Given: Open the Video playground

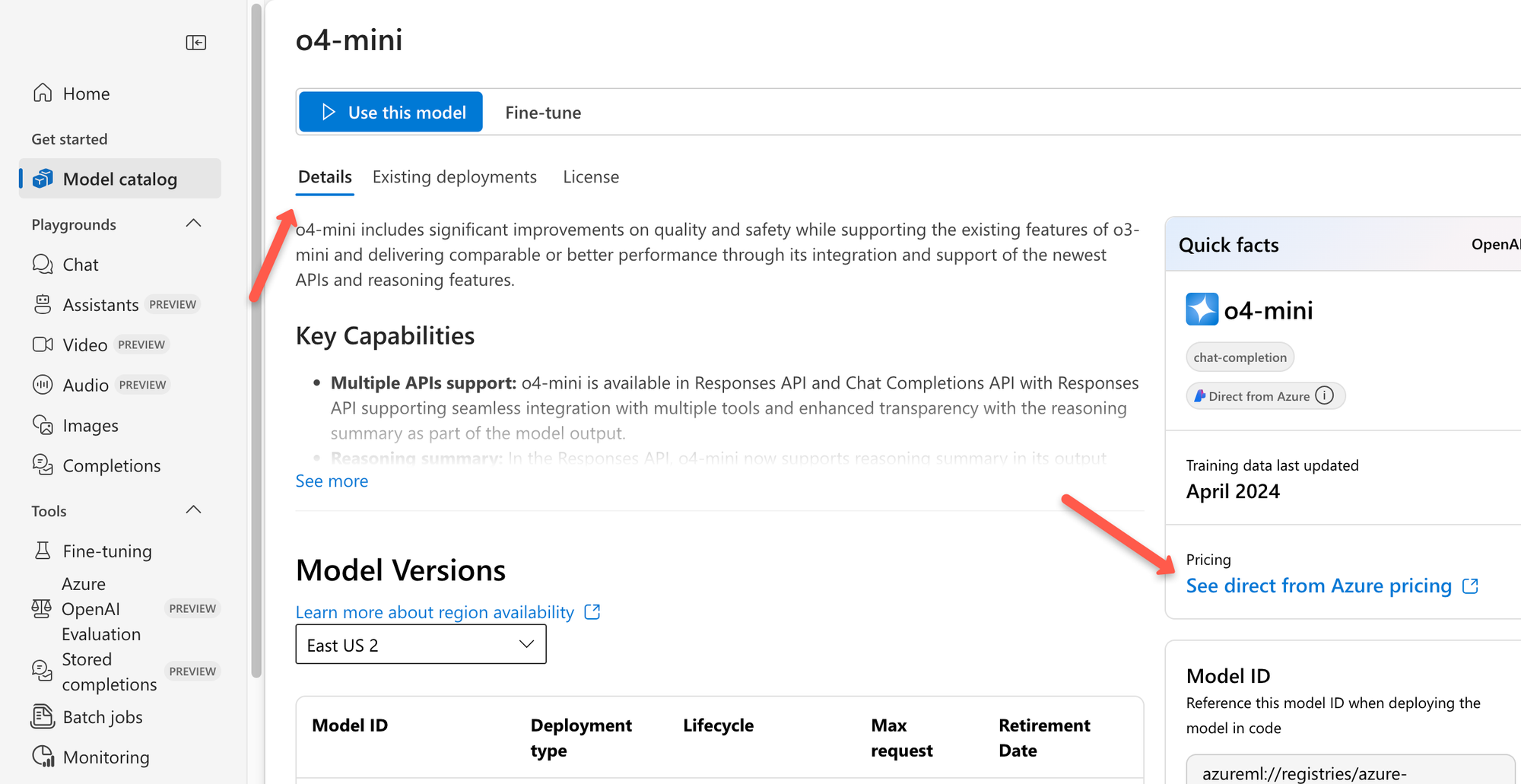Looking at the screenshot, I should (x=87, y=344).
